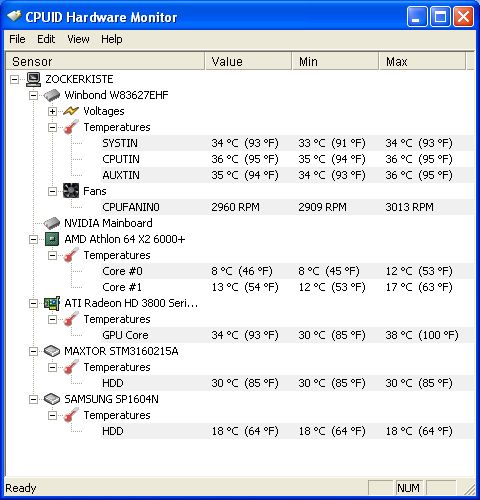The height and width of the screenshot is (500, 480).
Task: Click the Value column header
Action: coord(248,61)
